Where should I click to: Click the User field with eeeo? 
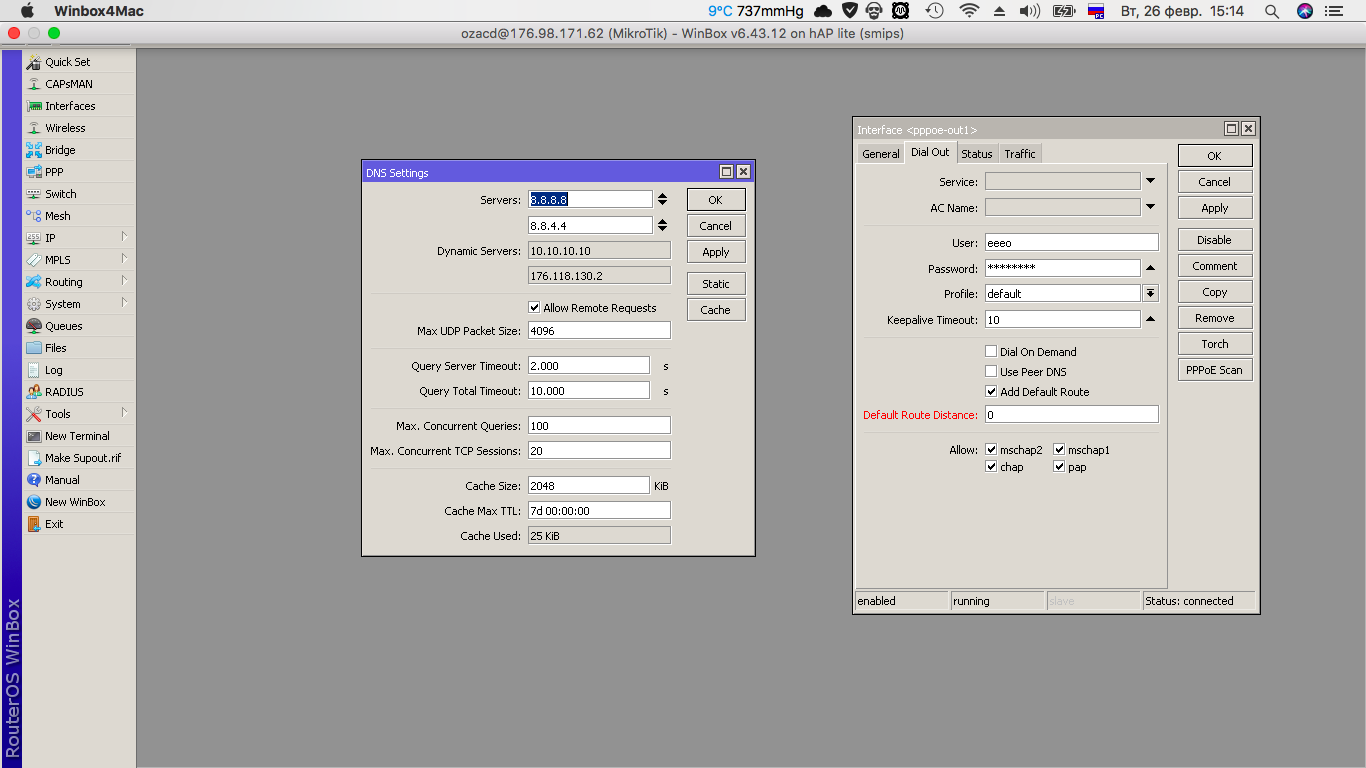tap(1071, 242)
